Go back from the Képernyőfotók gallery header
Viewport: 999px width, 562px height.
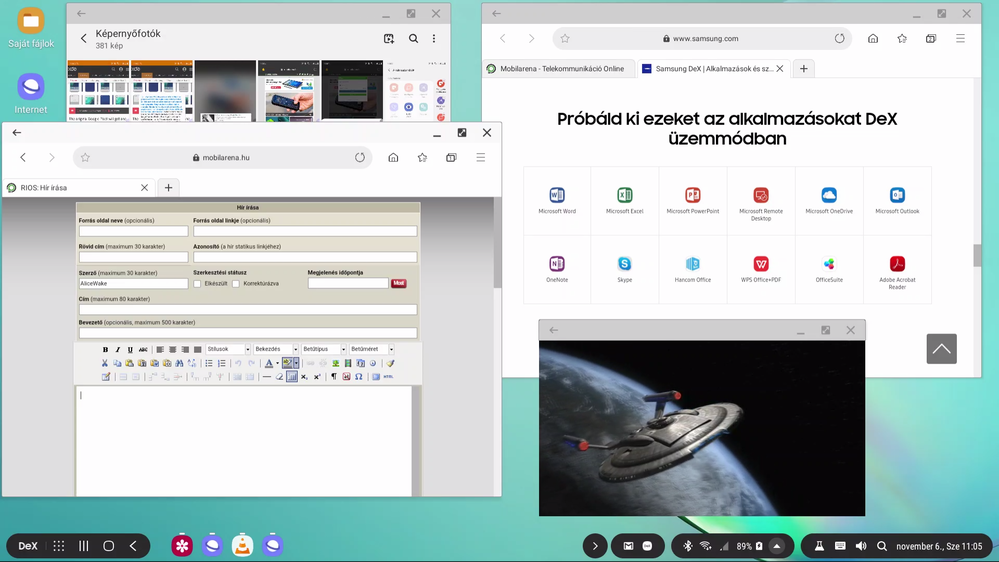tap(83, 39)
